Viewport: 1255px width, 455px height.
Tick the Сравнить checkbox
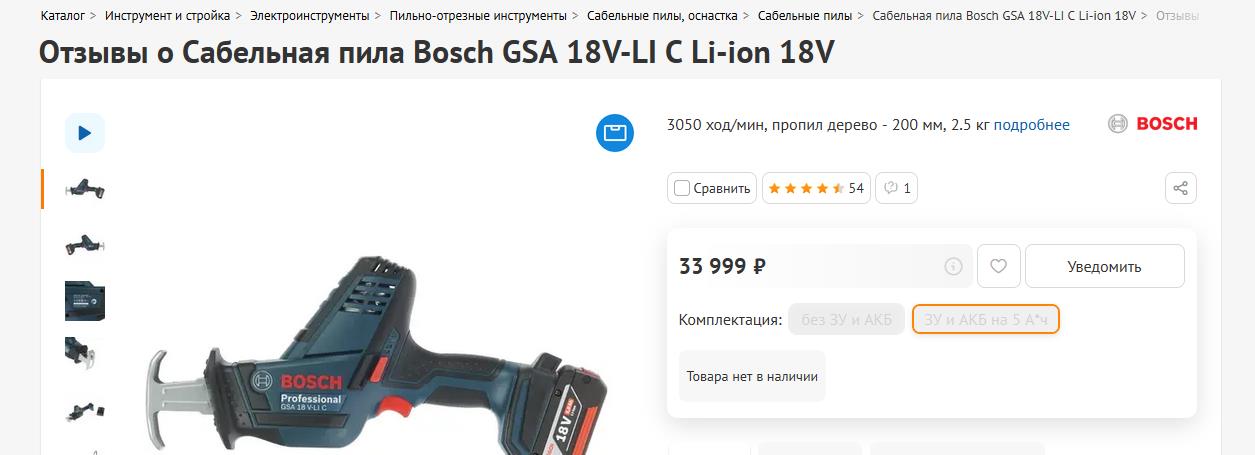[682, 188]
